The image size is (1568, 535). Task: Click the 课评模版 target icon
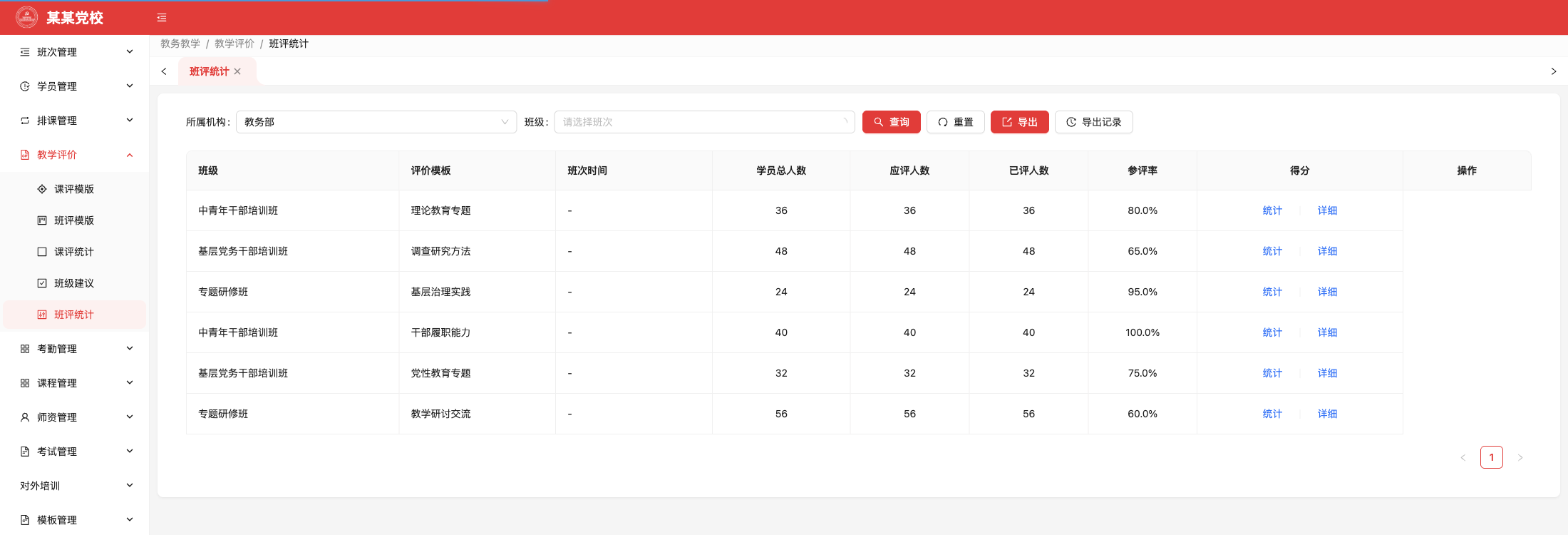click(x=42, y=189)
